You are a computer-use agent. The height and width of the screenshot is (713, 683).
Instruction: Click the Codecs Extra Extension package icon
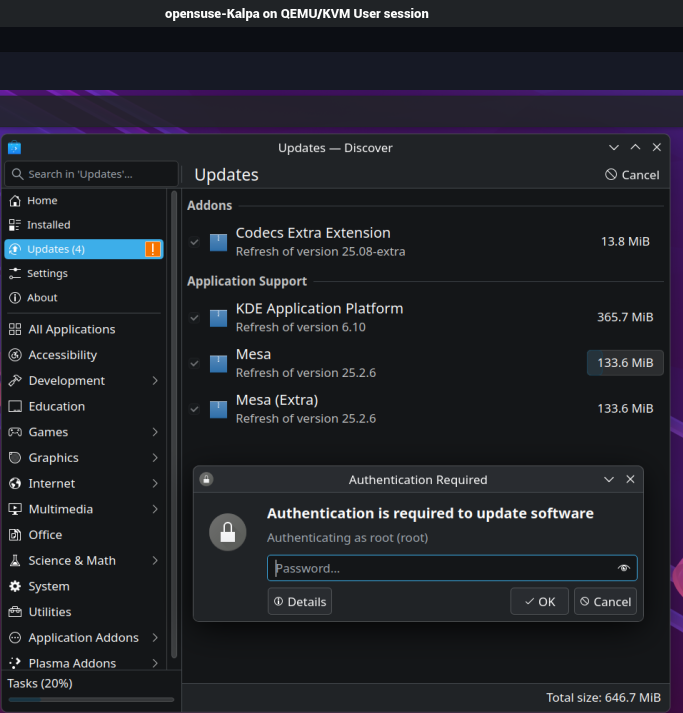pos(218,242)
